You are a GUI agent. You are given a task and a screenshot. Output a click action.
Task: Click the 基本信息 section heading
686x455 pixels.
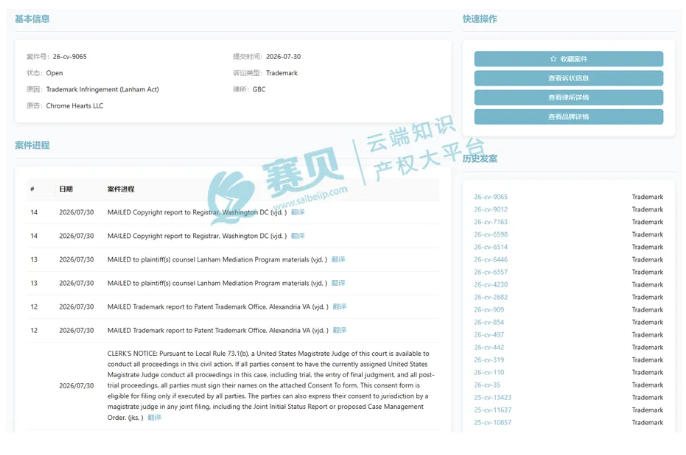coord(32,19)
